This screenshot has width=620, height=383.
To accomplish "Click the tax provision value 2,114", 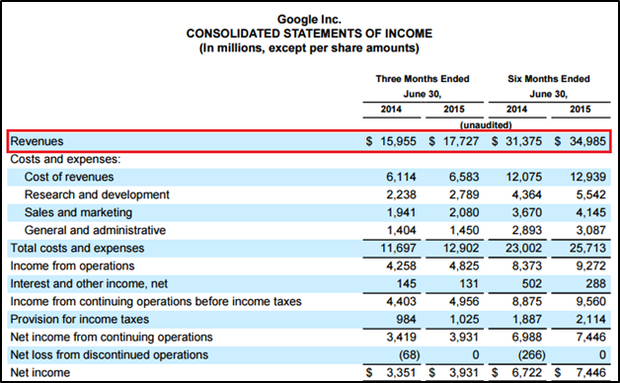I will (591, 319).
